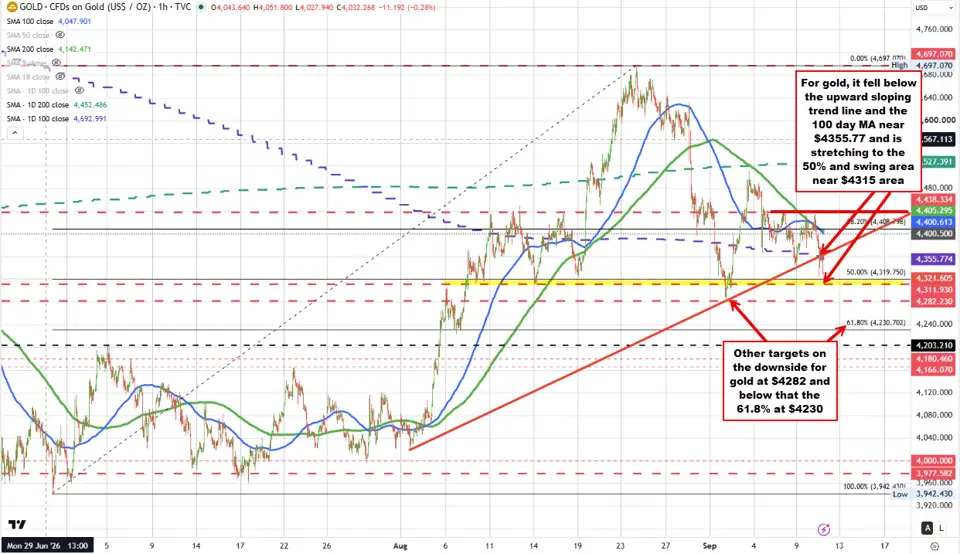Click the 13 date on time axis

click(839, 546)
